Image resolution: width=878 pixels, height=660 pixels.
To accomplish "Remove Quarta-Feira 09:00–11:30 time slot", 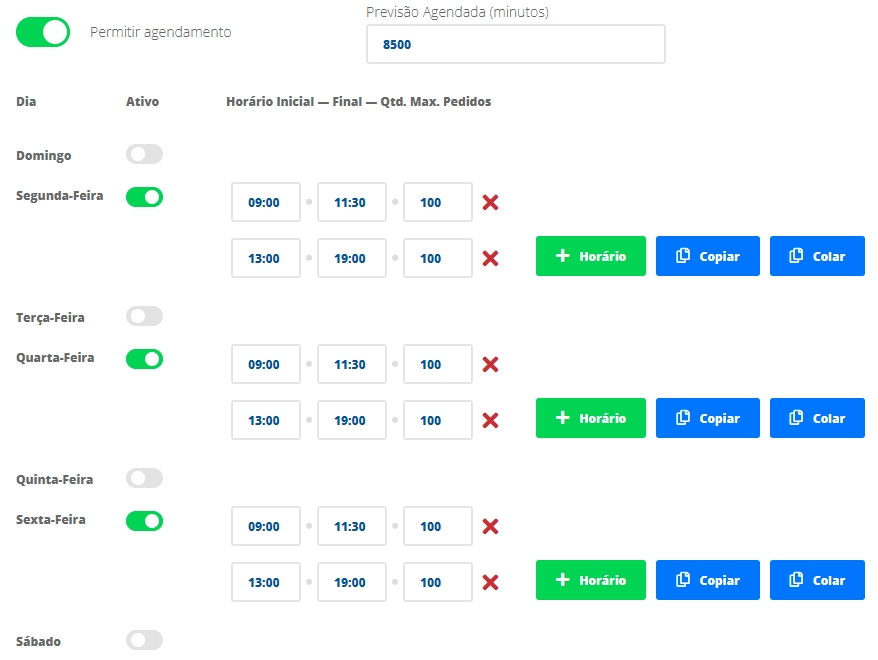I will point(490,365).
